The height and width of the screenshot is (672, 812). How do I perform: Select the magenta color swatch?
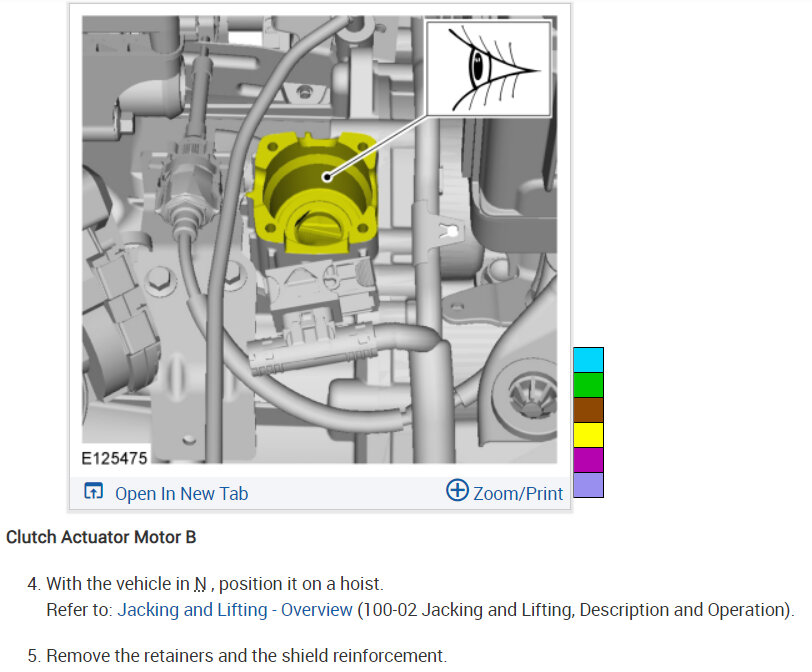(588, 460)
